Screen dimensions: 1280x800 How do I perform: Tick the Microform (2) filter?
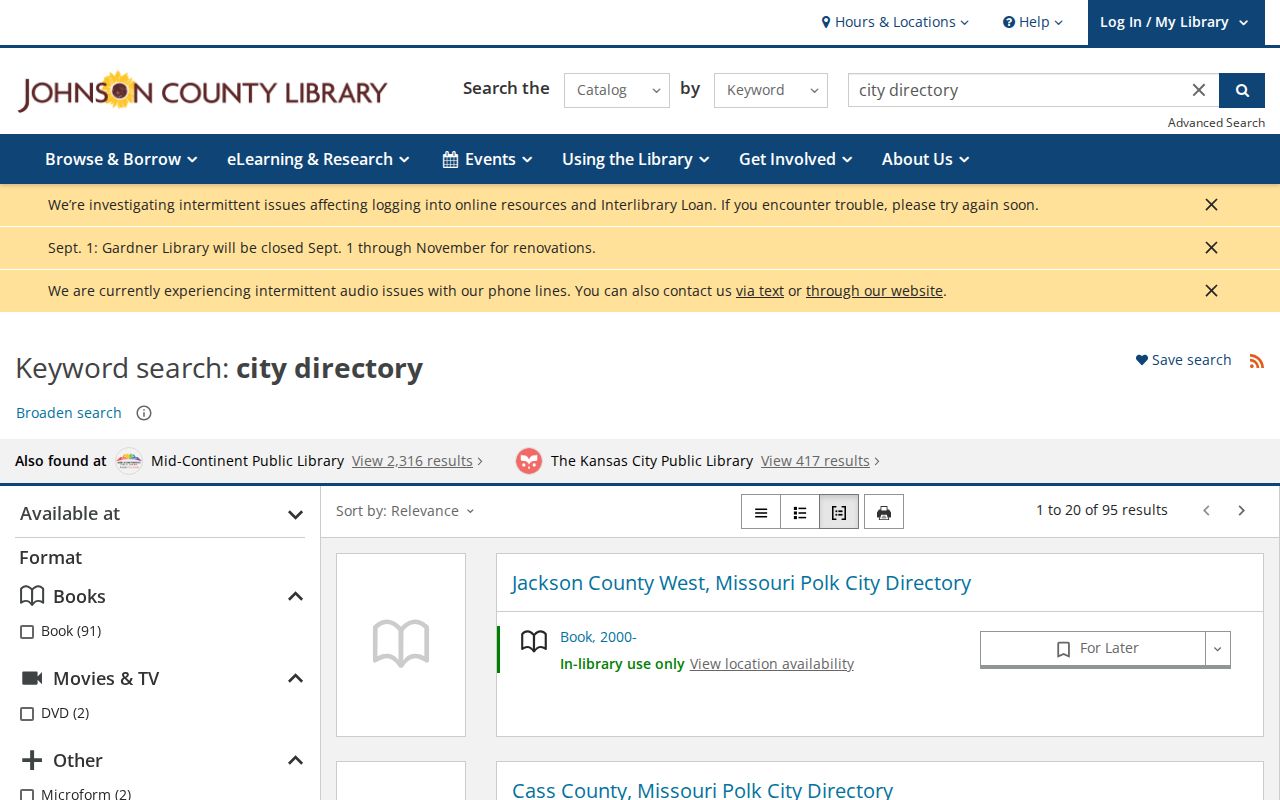click(27, 795)
